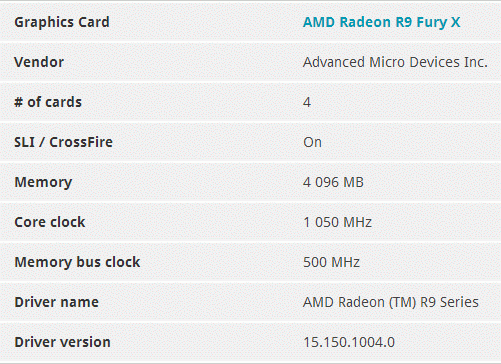Select the CrossFire 'On' value
The height and width of the screenshot is (364, 501).
click(312, 142)
